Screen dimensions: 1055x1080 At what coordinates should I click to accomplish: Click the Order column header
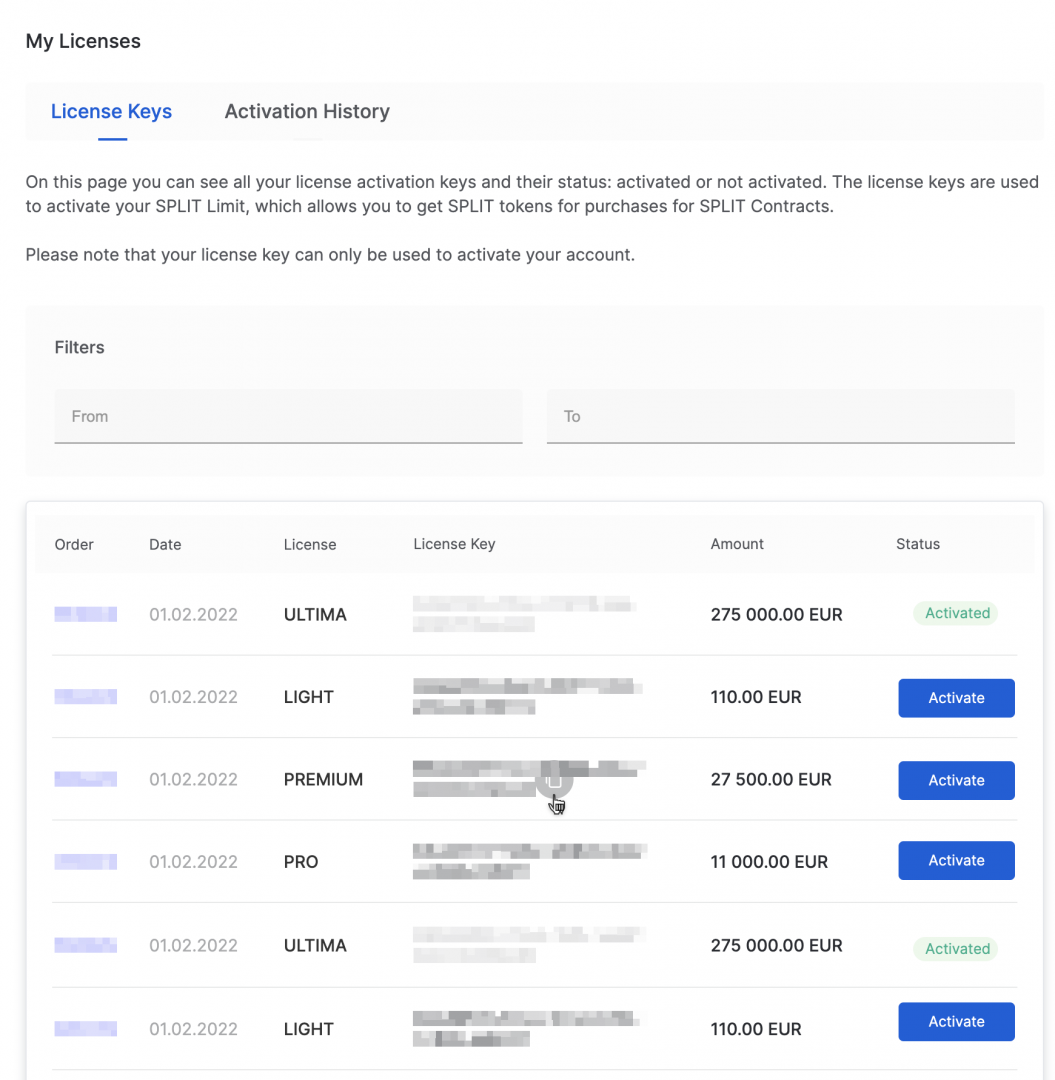74,545
